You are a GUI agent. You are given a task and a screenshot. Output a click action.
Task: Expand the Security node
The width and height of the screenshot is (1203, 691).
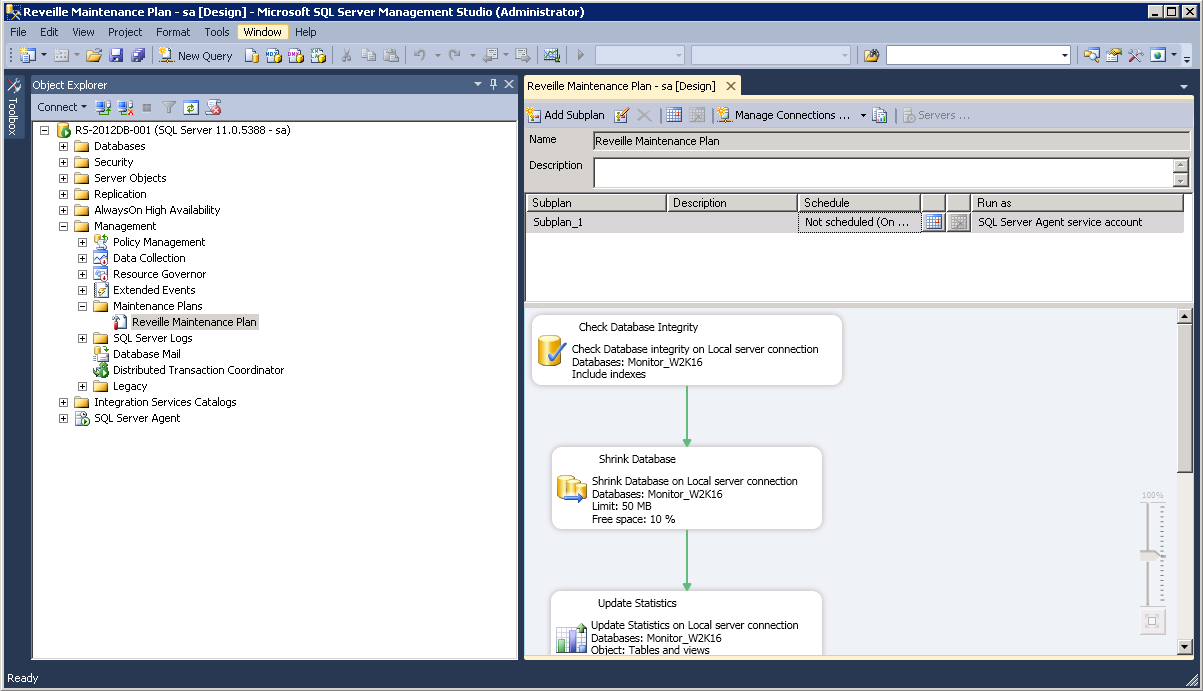[x=63, y=162]
